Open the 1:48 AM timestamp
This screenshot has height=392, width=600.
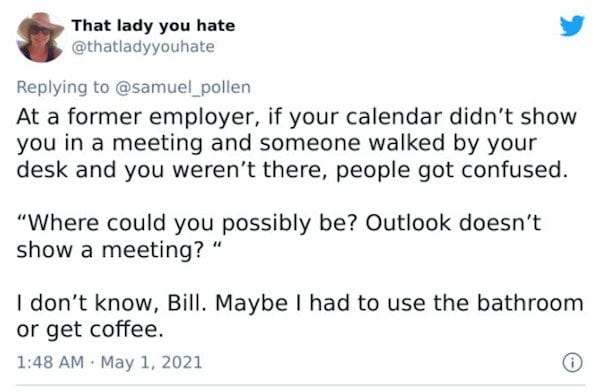point(50,362)
